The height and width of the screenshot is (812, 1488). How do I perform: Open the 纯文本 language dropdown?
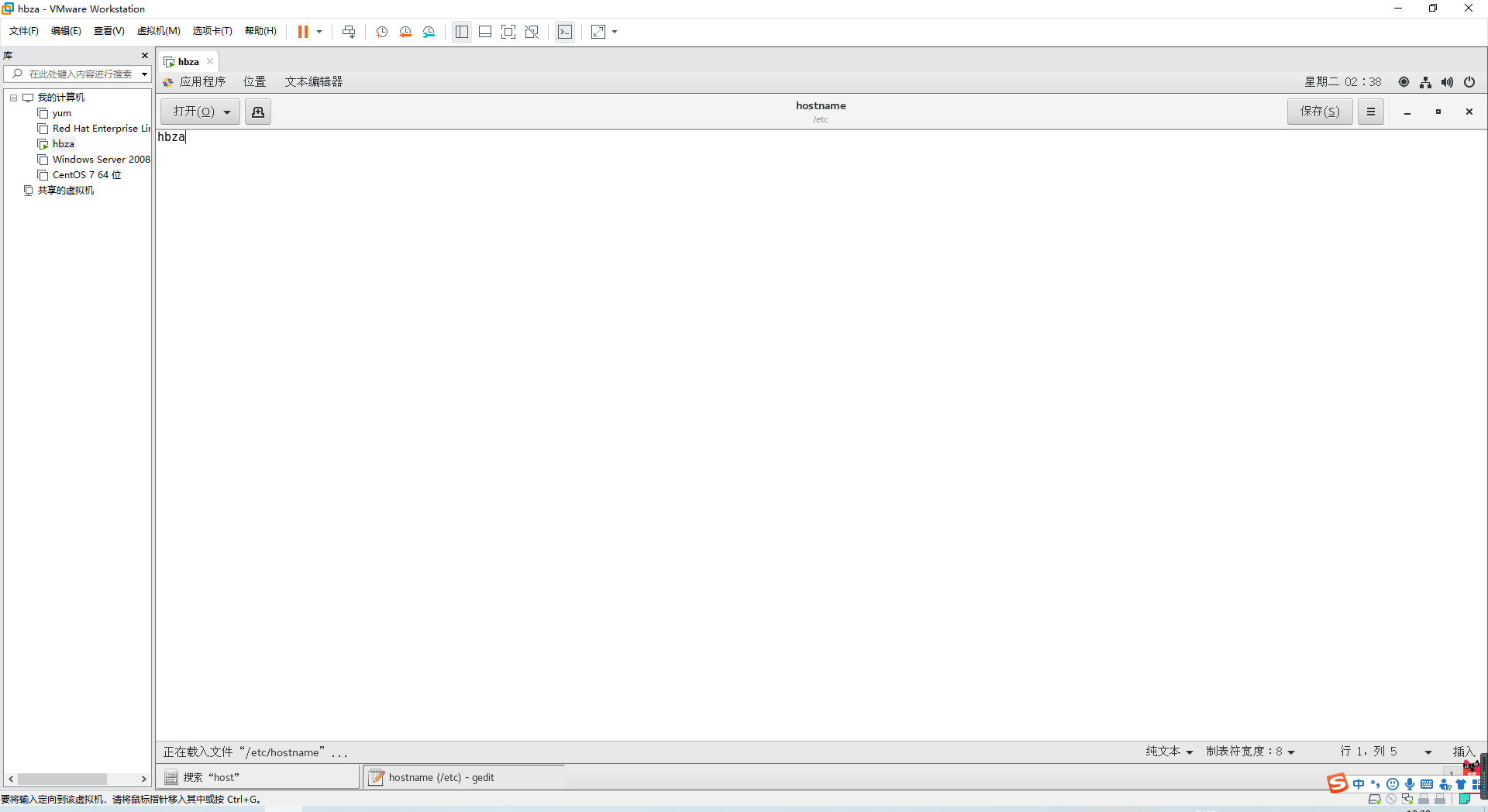tap(1169, 752)
